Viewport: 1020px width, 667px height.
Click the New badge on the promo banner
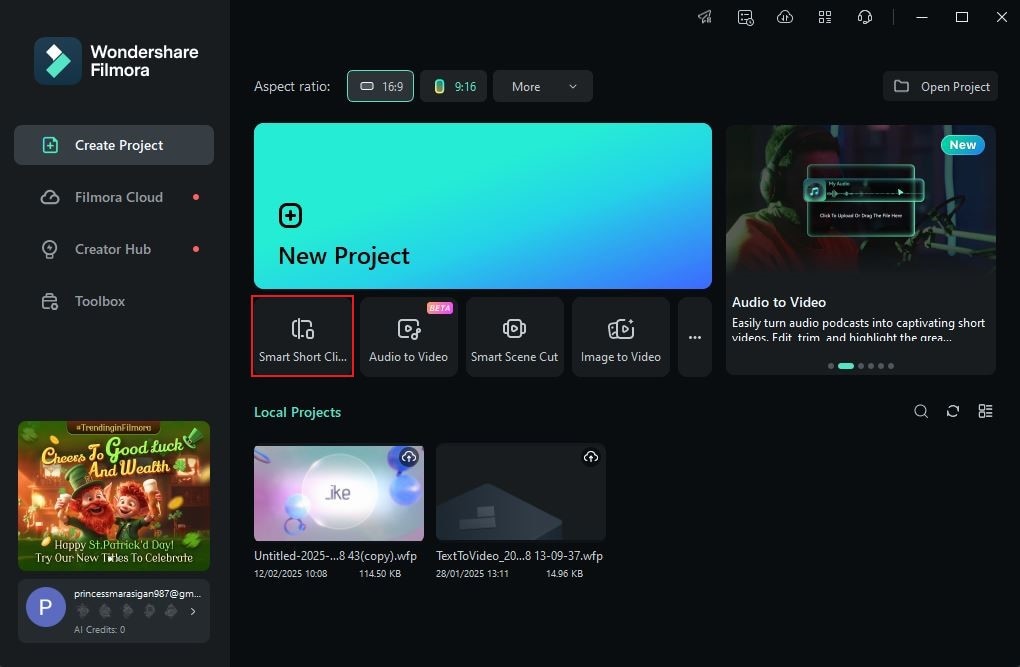[x=963, y=145]
